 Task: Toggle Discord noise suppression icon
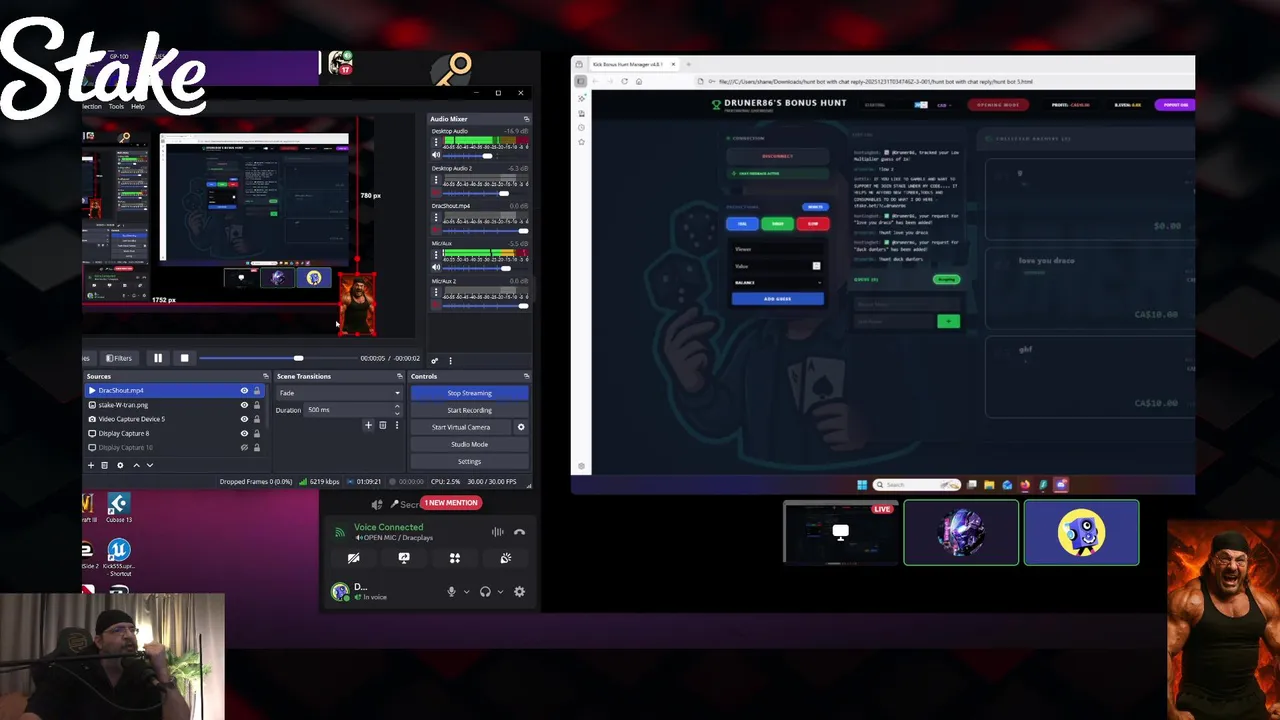point(498,532)
